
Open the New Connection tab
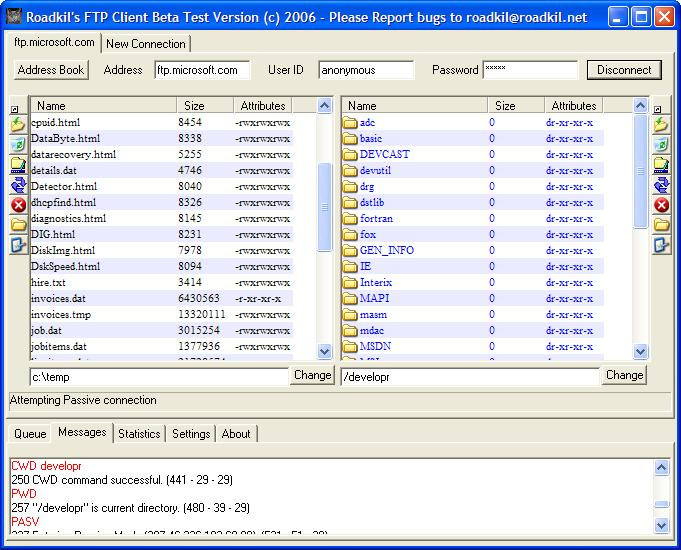pos(145,44)
